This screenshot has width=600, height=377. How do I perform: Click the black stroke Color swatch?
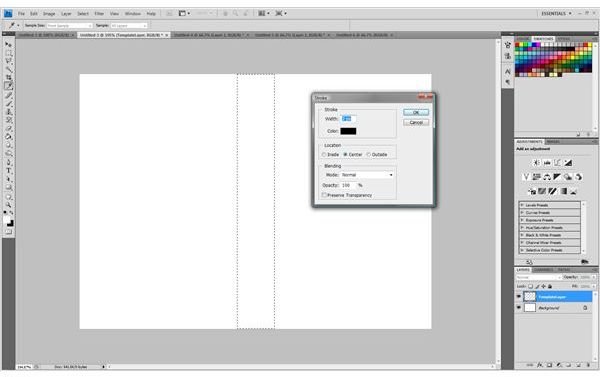[348, 131]
